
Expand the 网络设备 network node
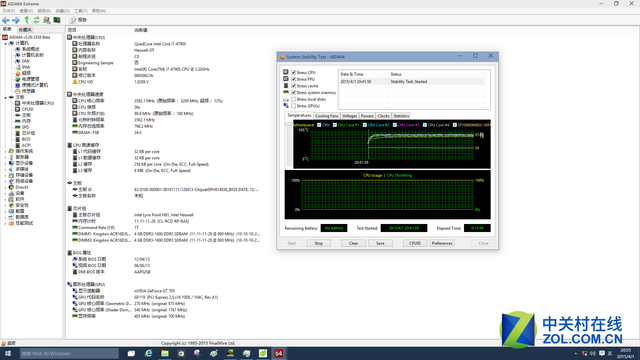coord(5,181)
